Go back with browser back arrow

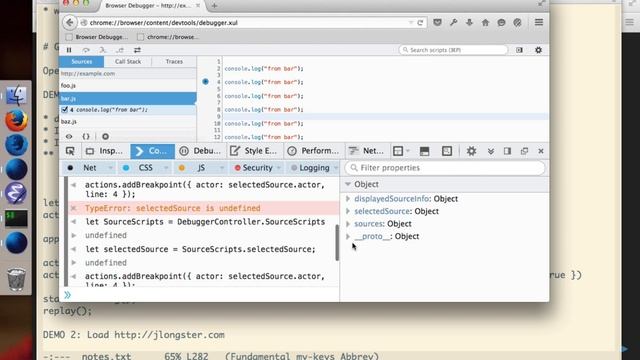point(70,22)
